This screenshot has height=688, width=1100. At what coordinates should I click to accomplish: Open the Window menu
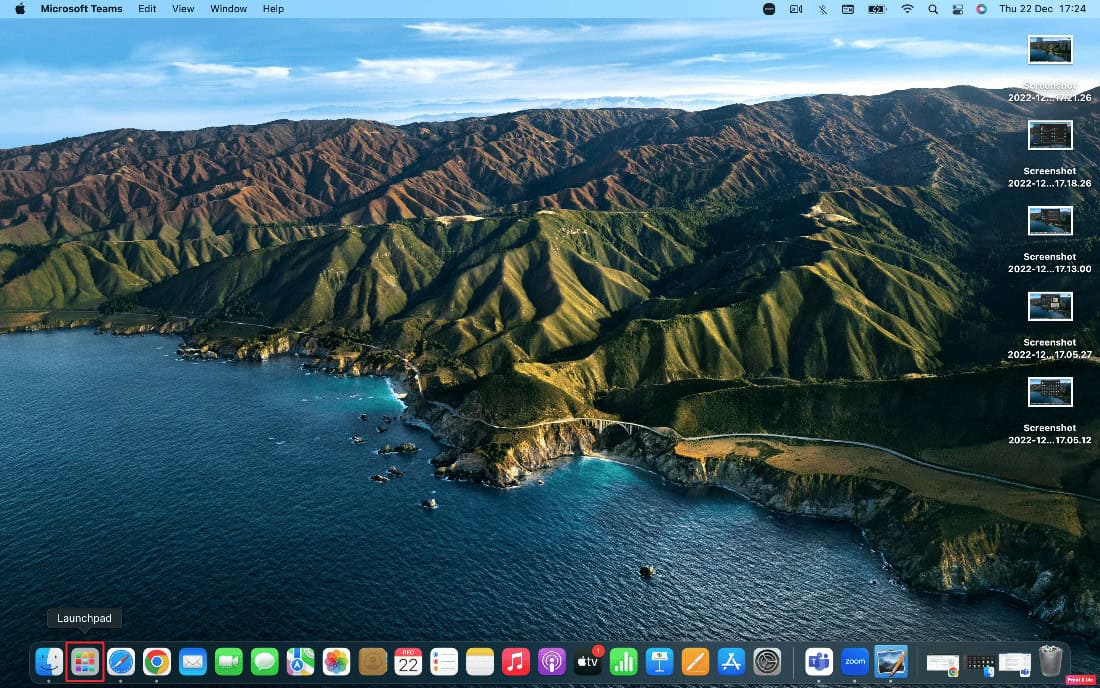[x=229, y=9]
